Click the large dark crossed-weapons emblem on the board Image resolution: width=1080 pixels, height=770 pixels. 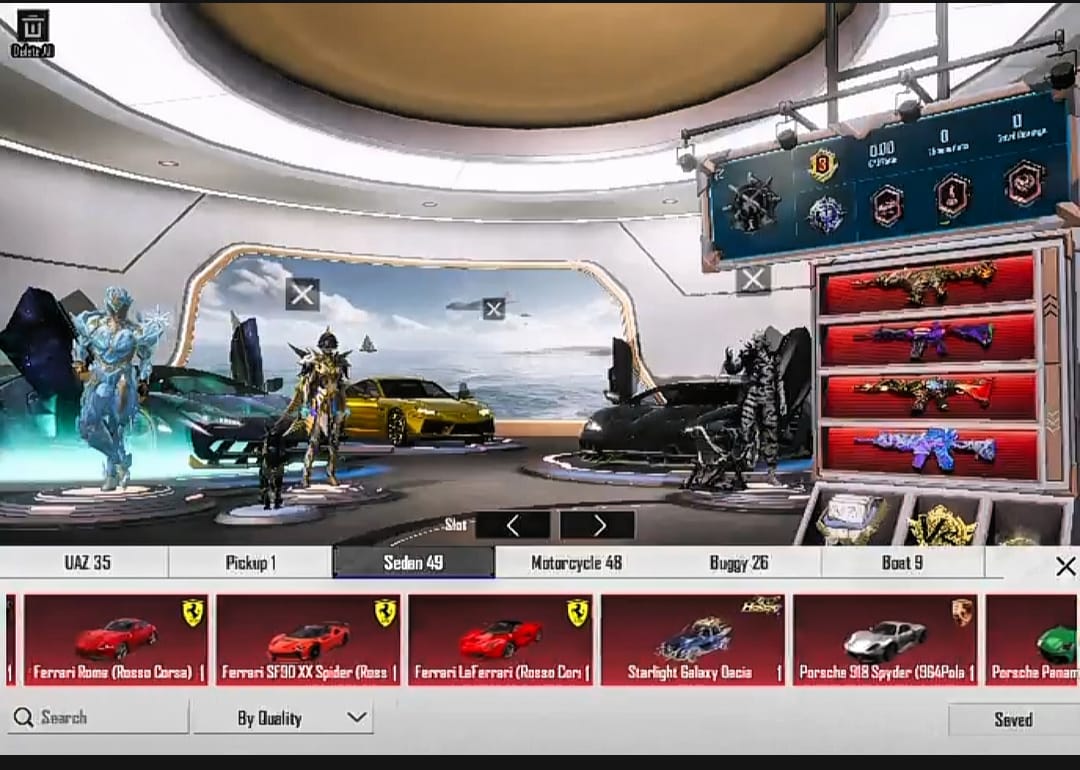coord(754,204)
